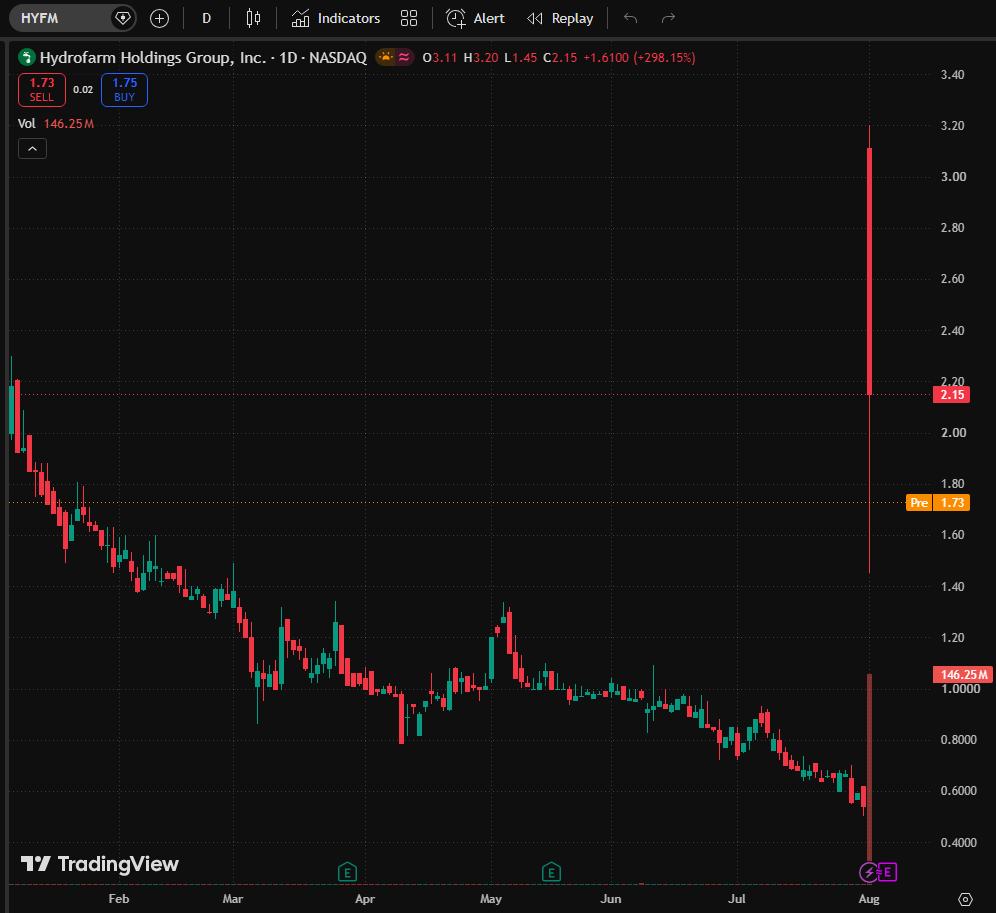
Task: Click the 0.02 spread value
Action: [83, 90]
